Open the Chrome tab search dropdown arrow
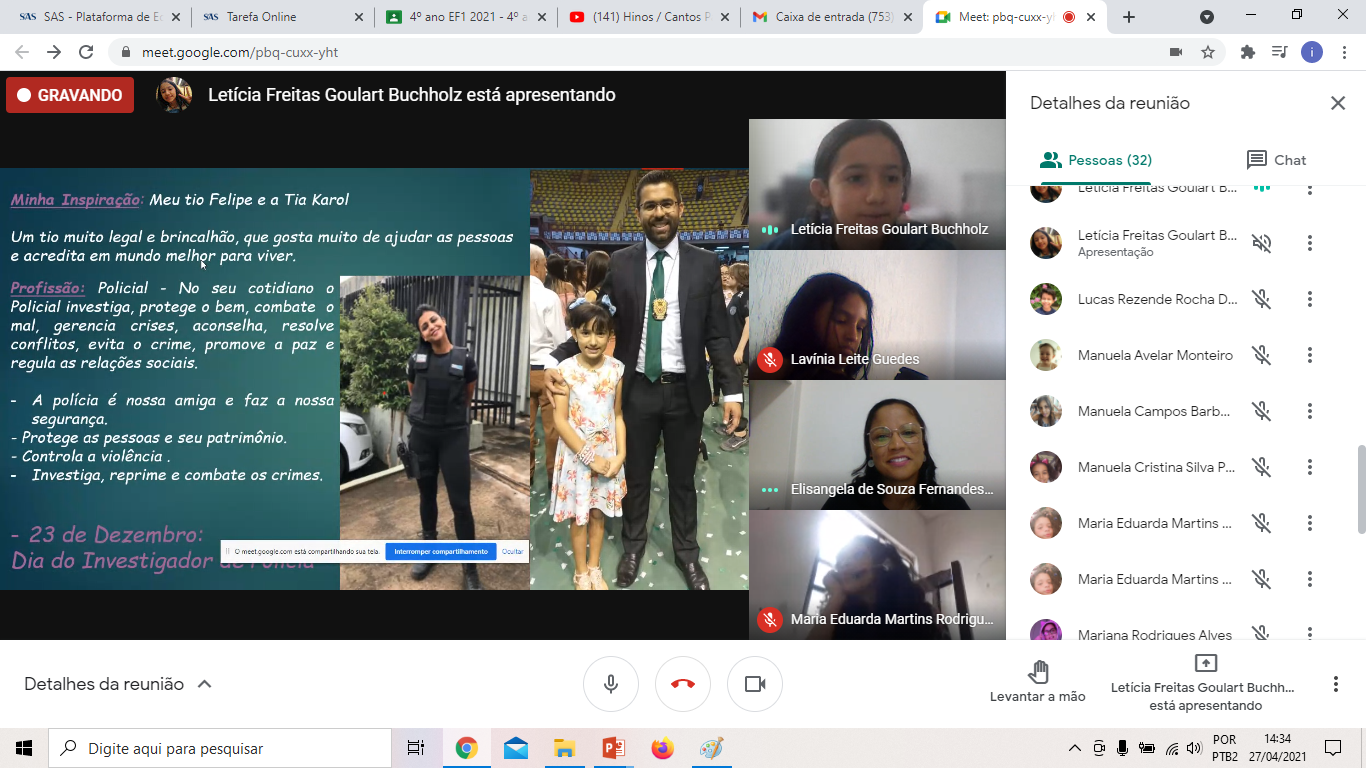This screenshot has width=1366, height=768. (1207, 17)
